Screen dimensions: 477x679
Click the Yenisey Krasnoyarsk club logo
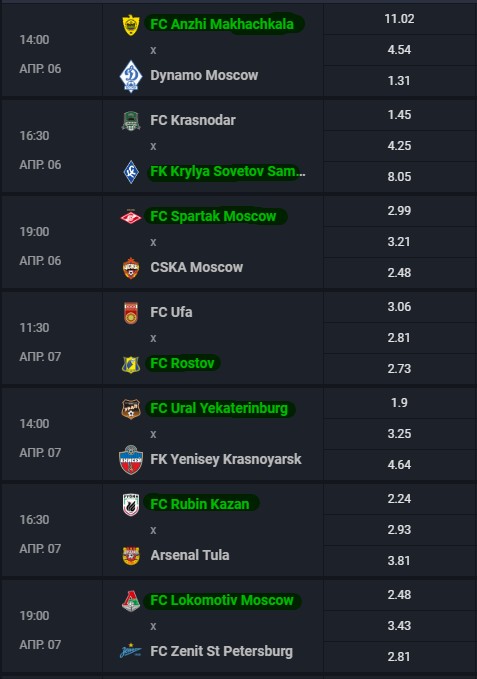(x=131, y=460)
